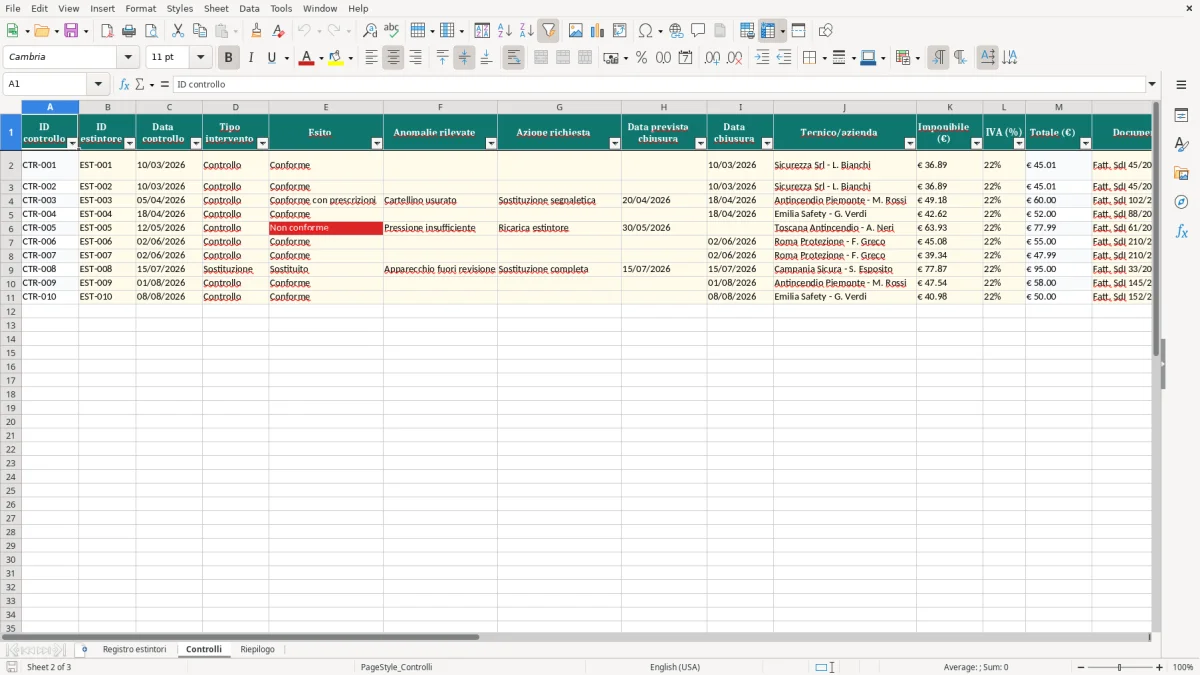Click the Format as Date icon
Viewport: 1200px width, 675px height.
coord(686,58)
